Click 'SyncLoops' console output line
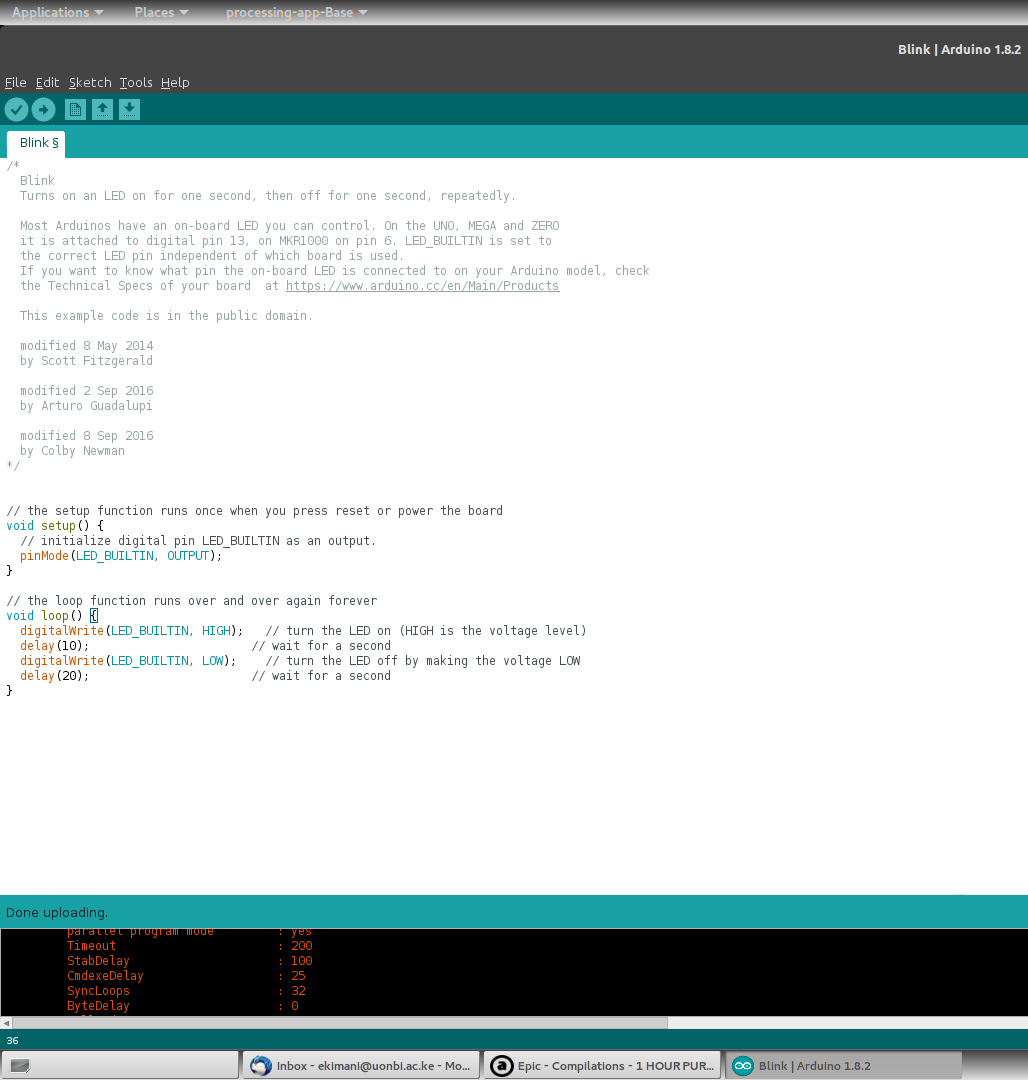 [187, 991]
